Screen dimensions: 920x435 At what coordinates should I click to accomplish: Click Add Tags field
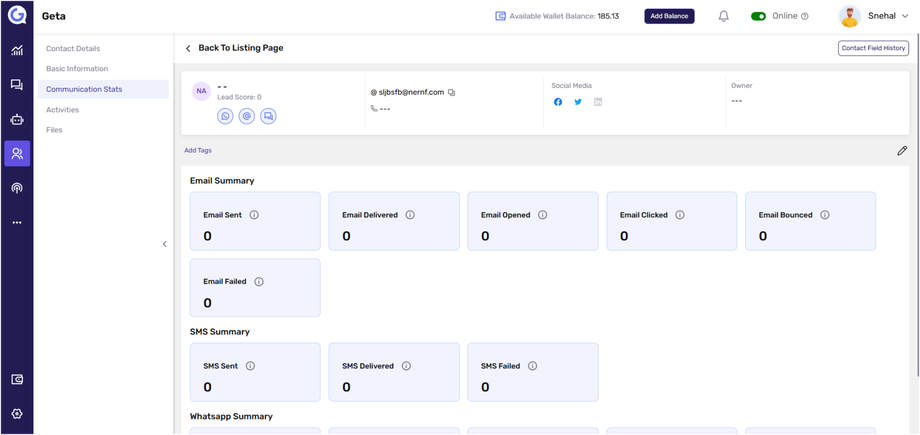(x=198, y=151)
